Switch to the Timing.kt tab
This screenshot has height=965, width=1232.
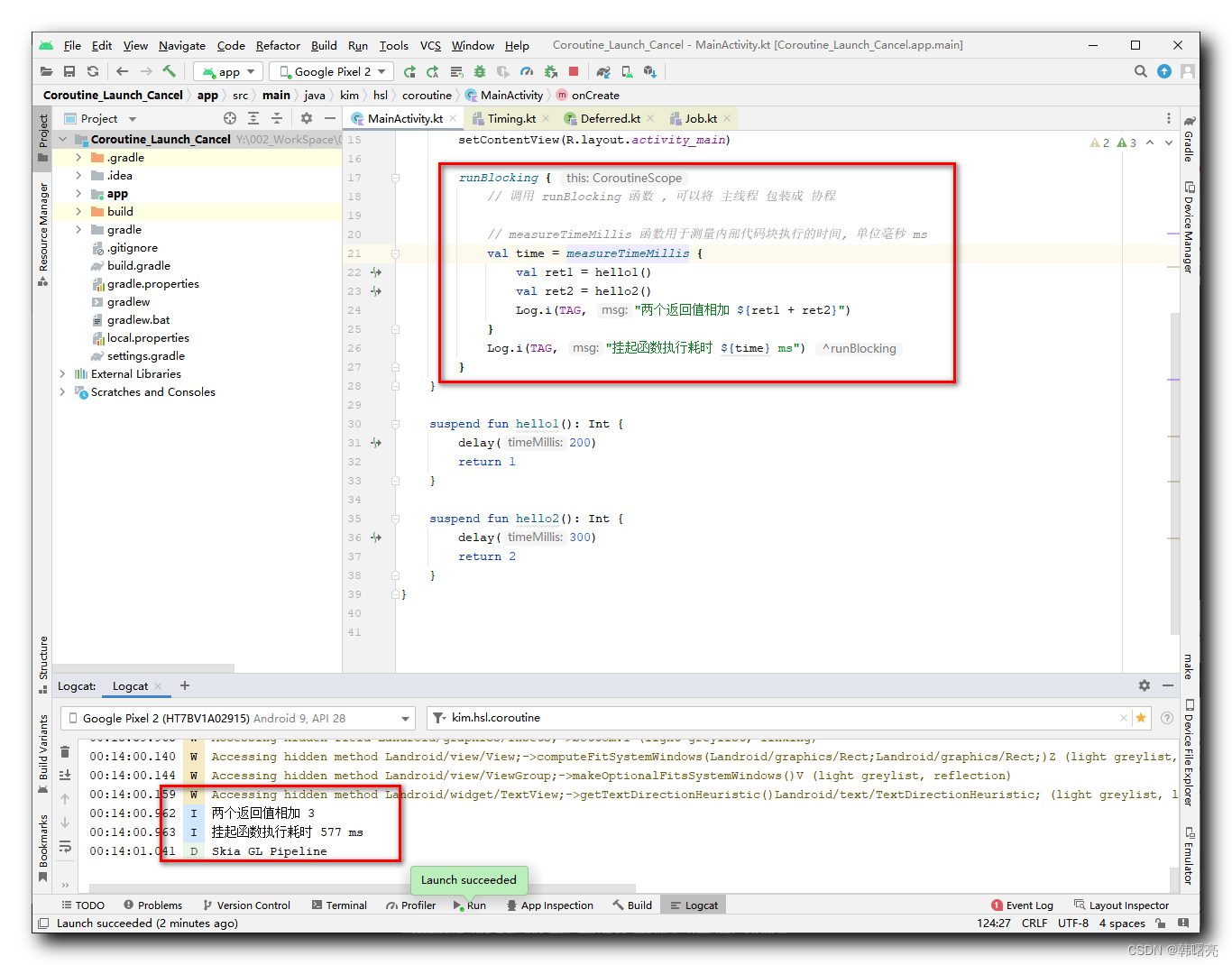(511, 118)
